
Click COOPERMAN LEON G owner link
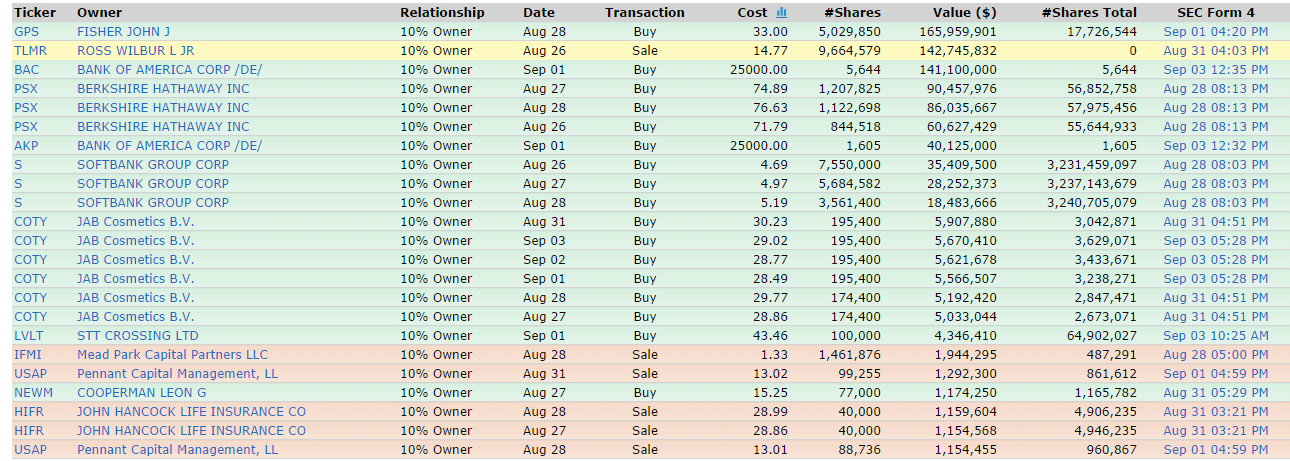point(141,393)
